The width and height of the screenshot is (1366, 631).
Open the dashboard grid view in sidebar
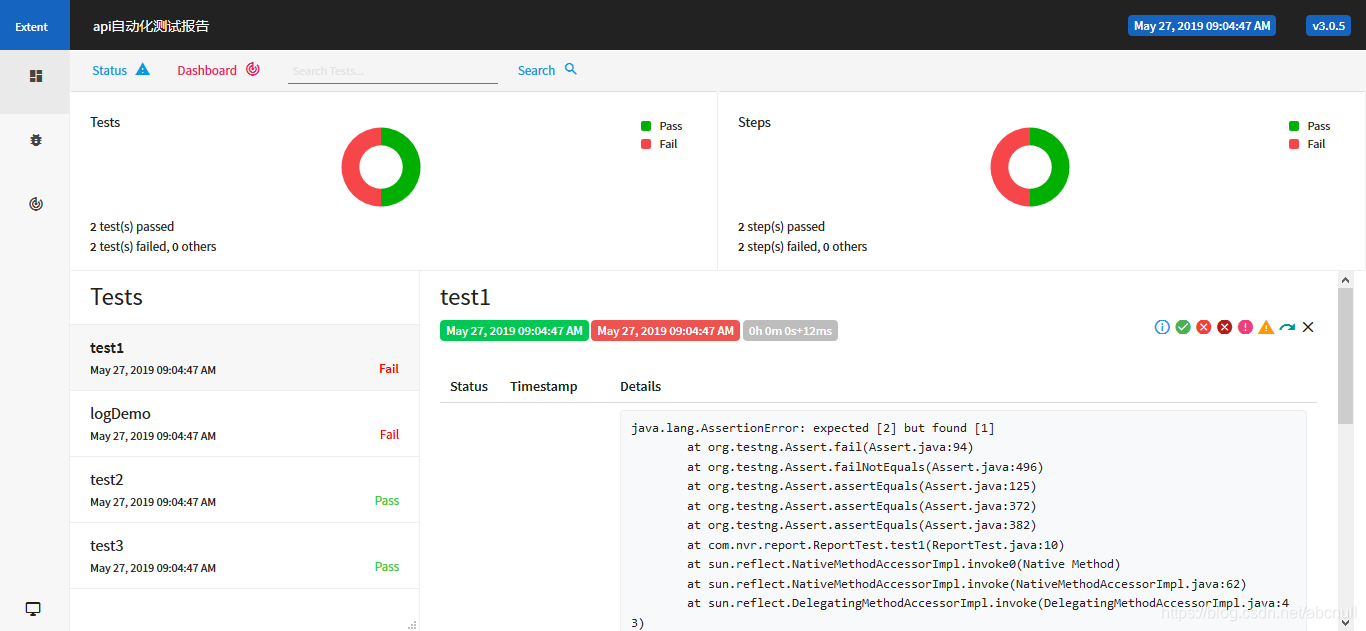click(x=36, y=76)
